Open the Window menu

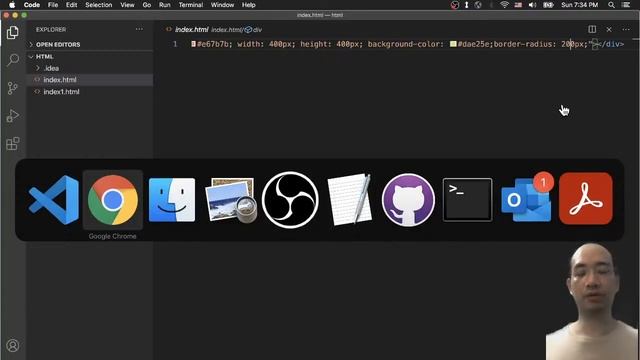pyautogui.click(x=222, y=5)
